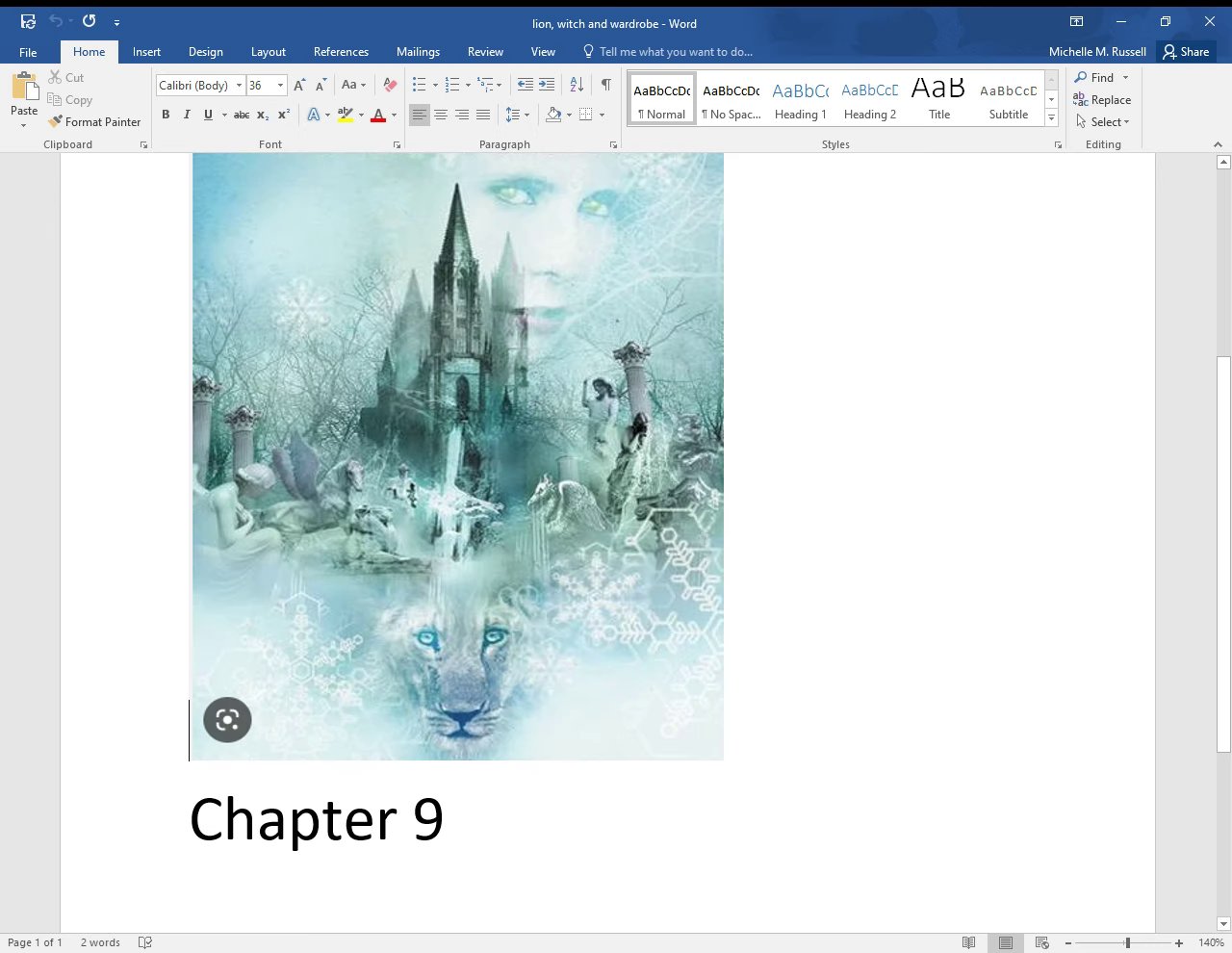Open the File tab

(x=28, y=52)
